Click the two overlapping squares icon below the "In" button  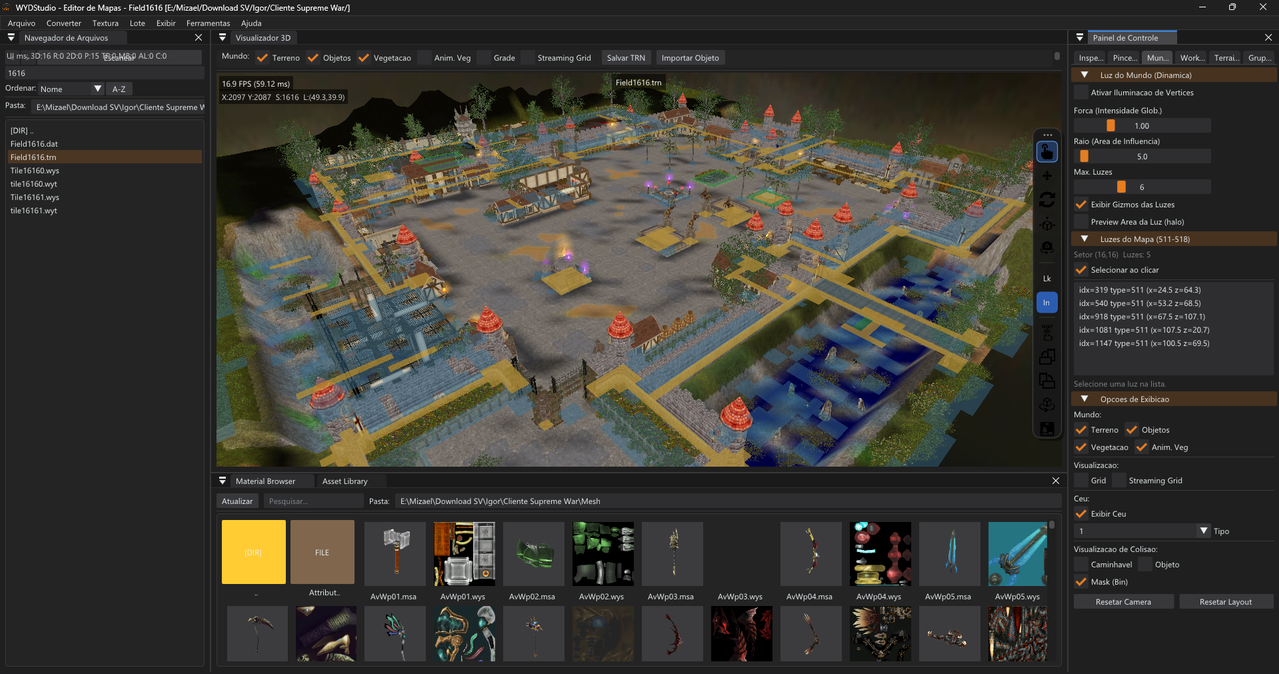click(x=1046, y=356)
